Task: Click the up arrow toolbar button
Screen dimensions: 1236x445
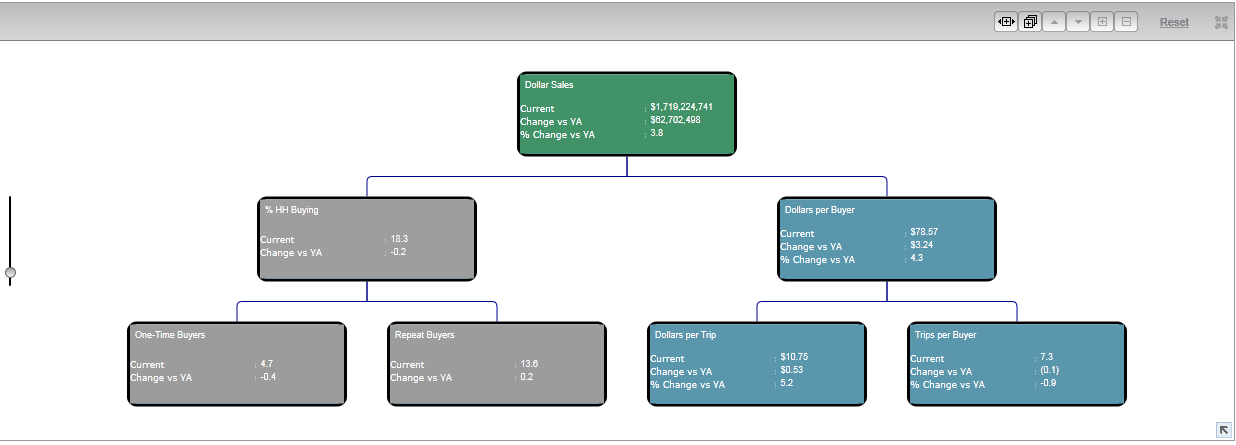Action: [1054, 22]
